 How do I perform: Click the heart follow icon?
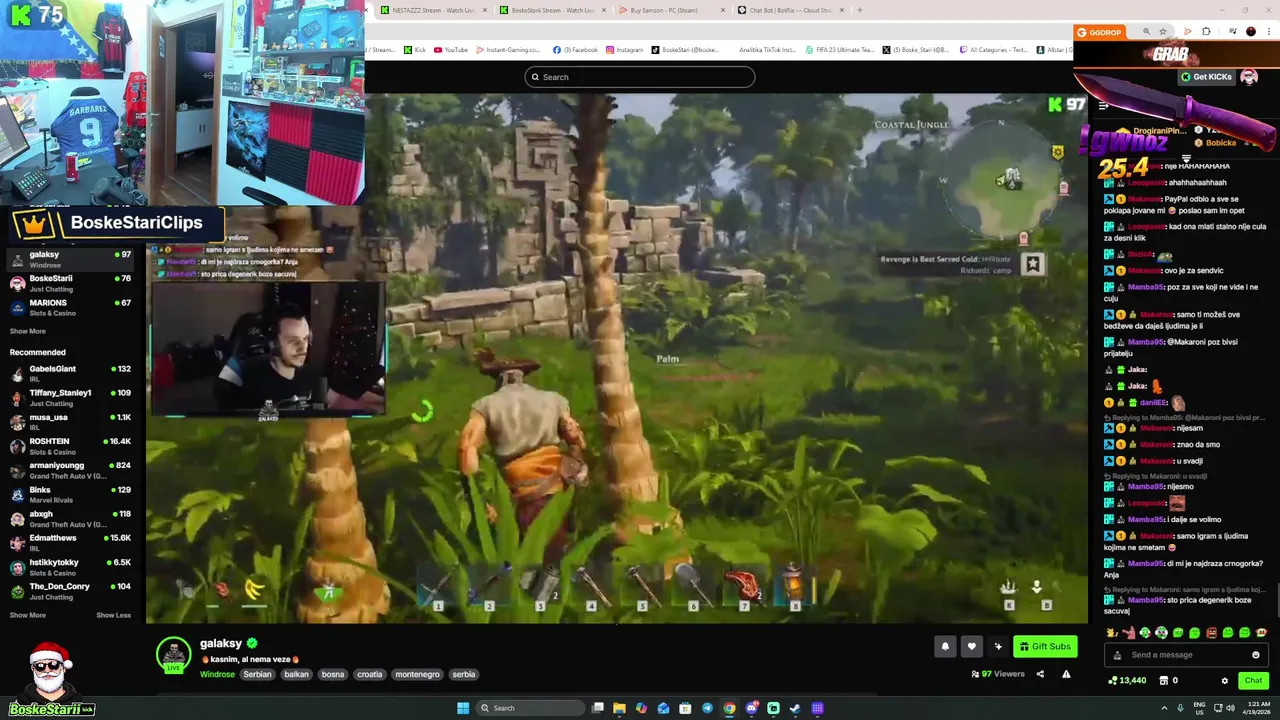click(971, 647)
